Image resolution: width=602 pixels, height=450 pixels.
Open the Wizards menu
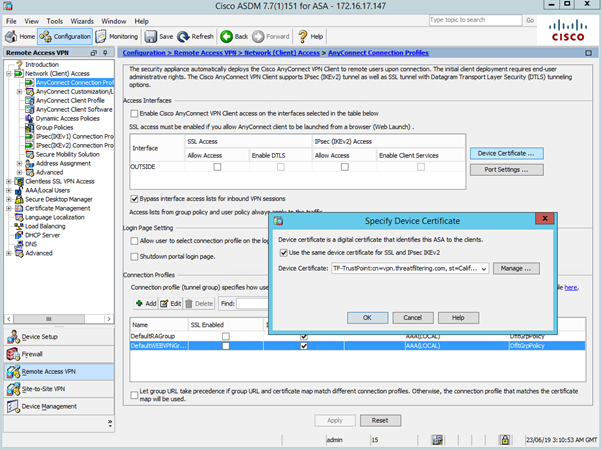click(81, 20)
